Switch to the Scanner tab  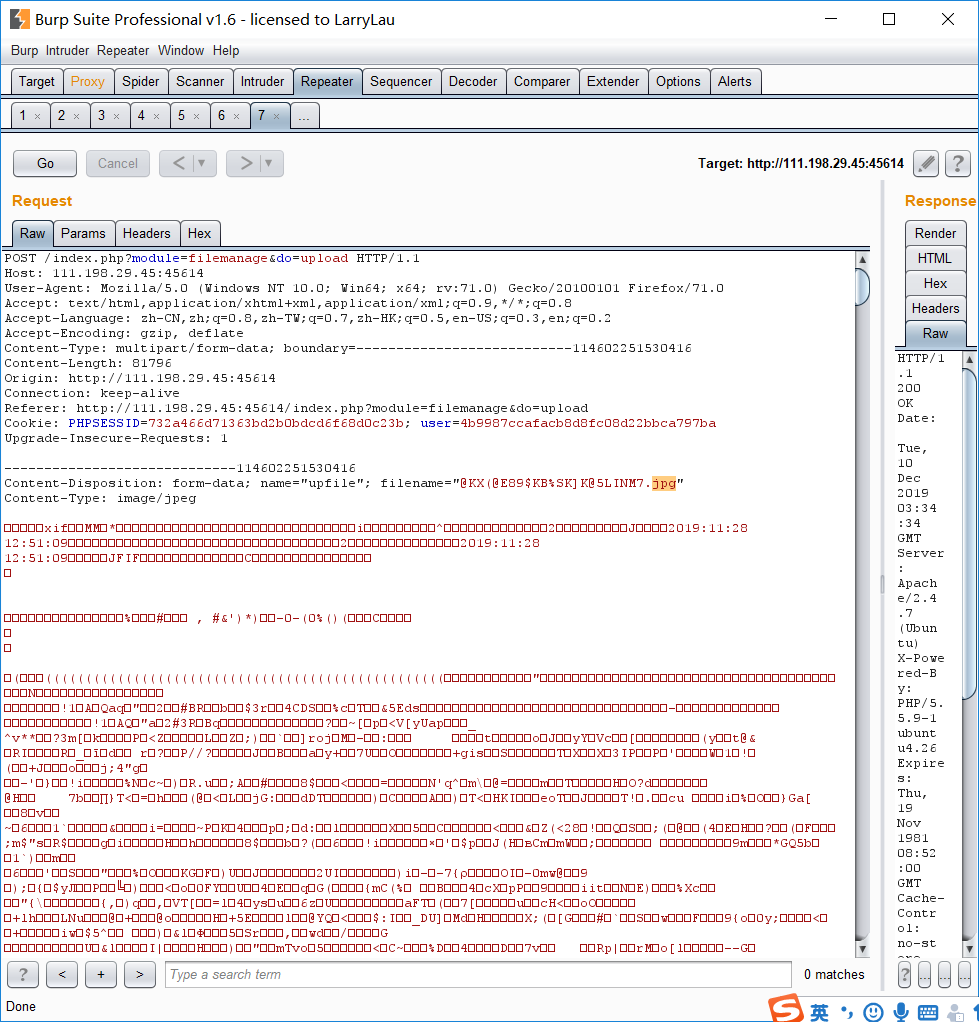[x=200, y=82]
